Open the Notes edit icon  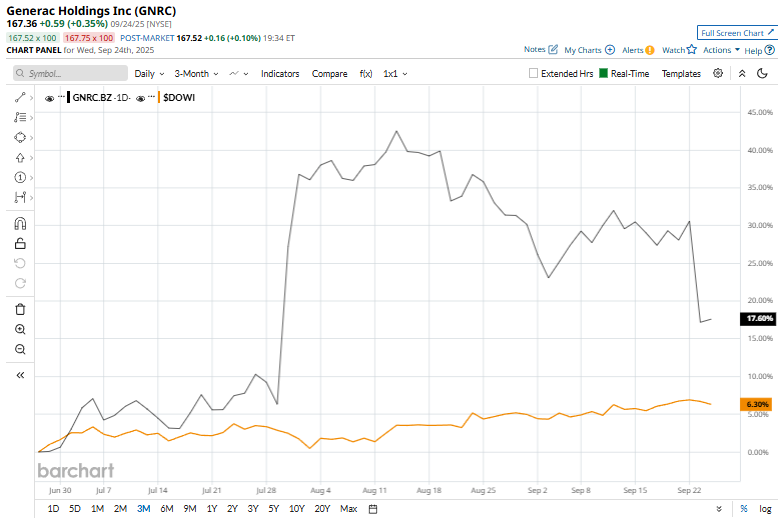[553, 49]
